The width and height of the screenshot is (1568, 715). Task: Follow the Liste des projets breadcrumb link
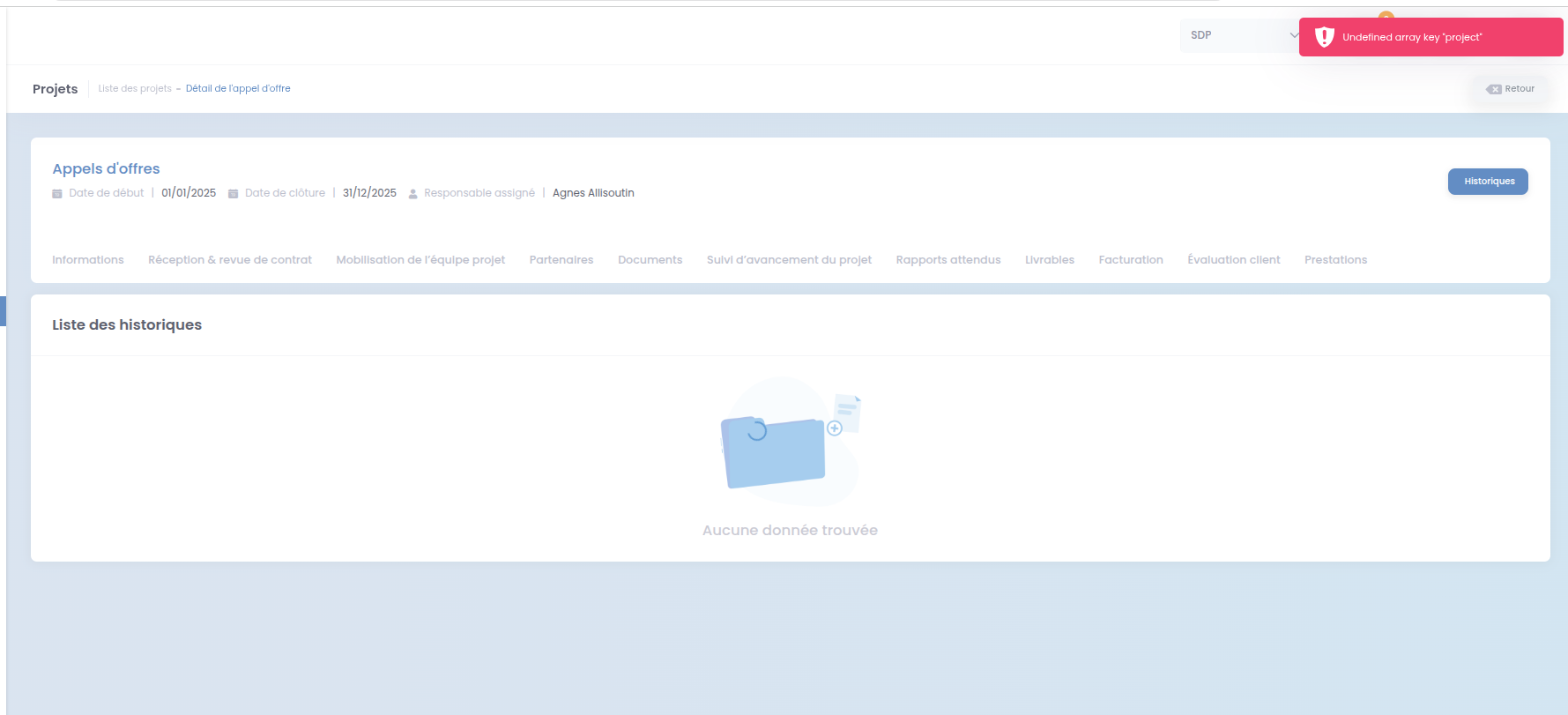coord(135,89)
